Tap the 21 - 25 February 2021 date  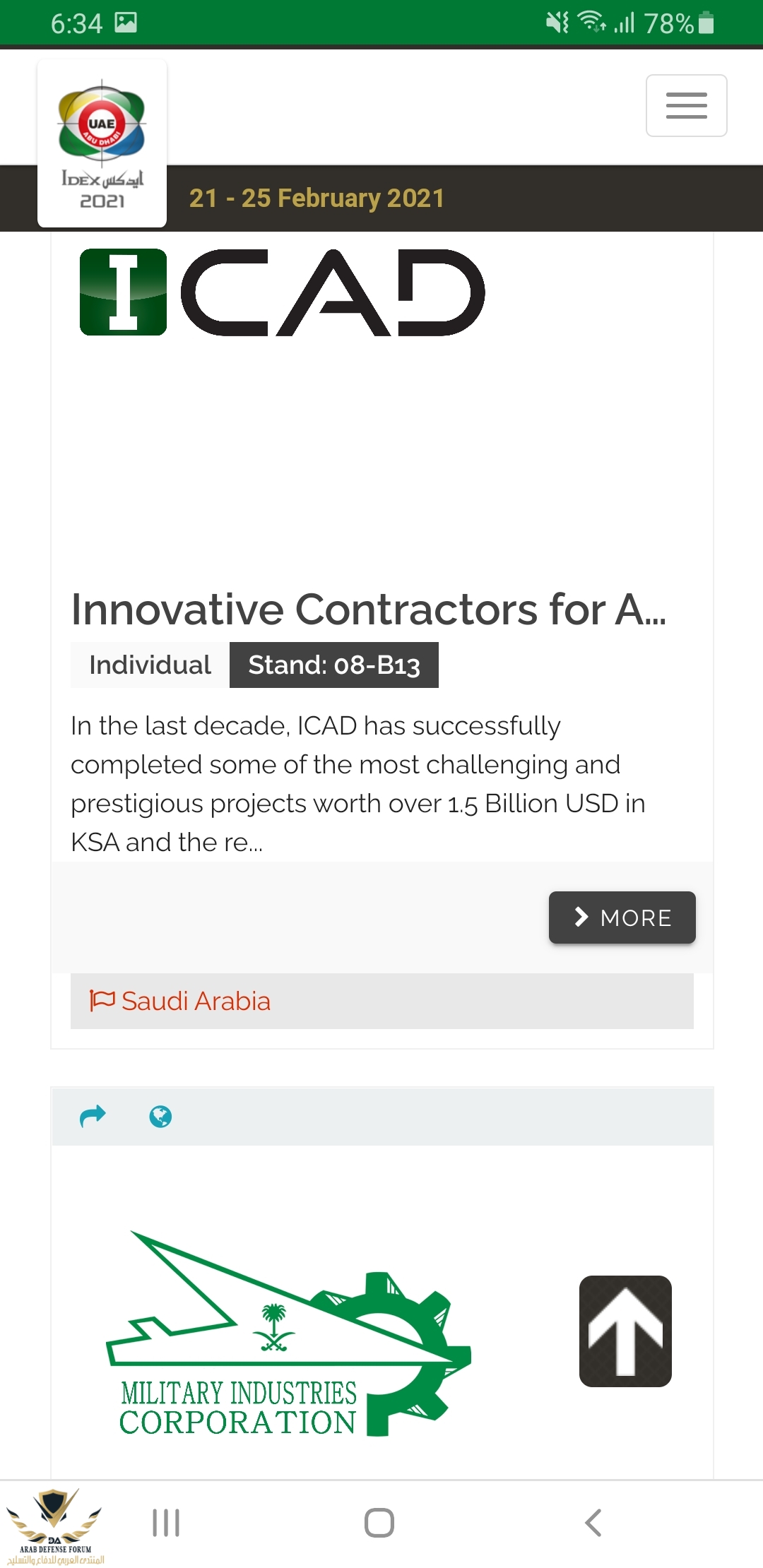(x=317, y=198)
